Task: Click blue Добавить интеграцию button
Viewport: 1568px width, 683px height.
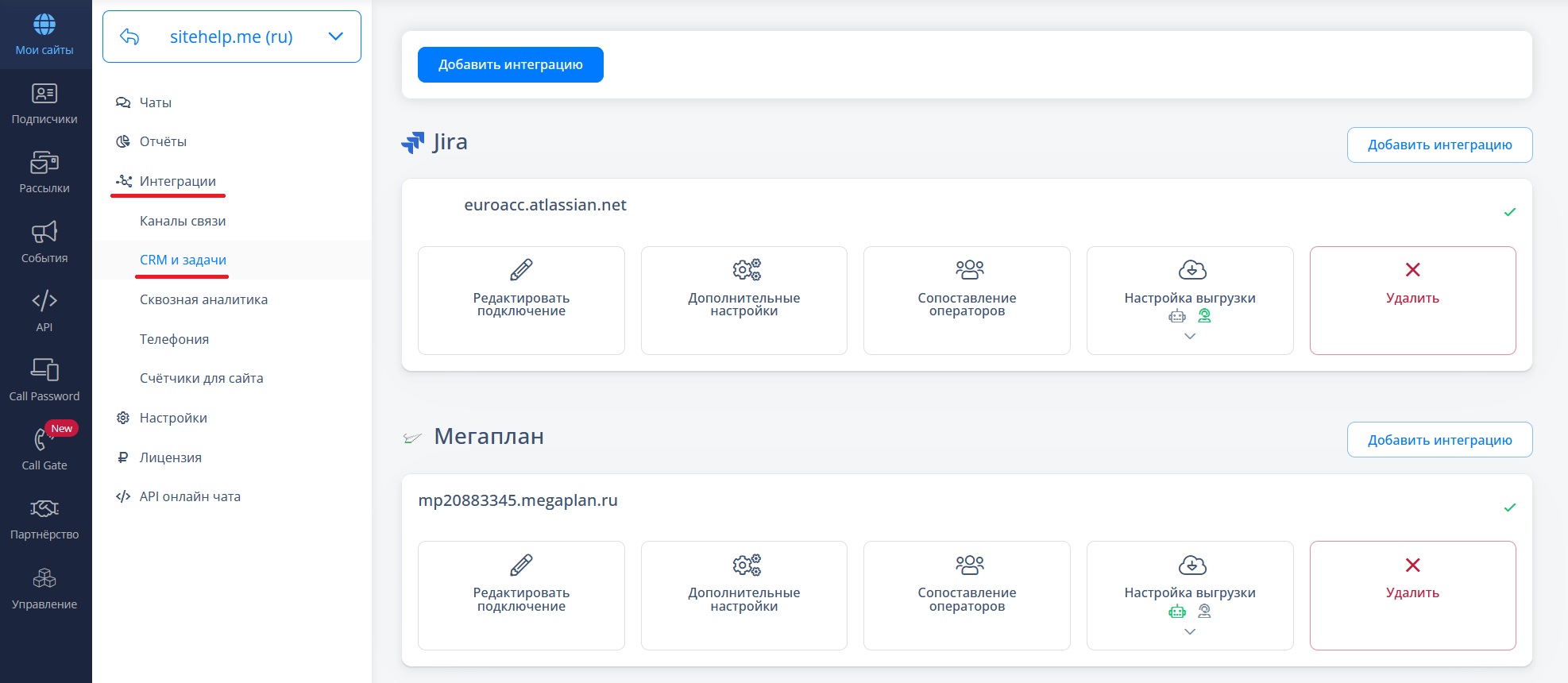Action: coord(511,64)
